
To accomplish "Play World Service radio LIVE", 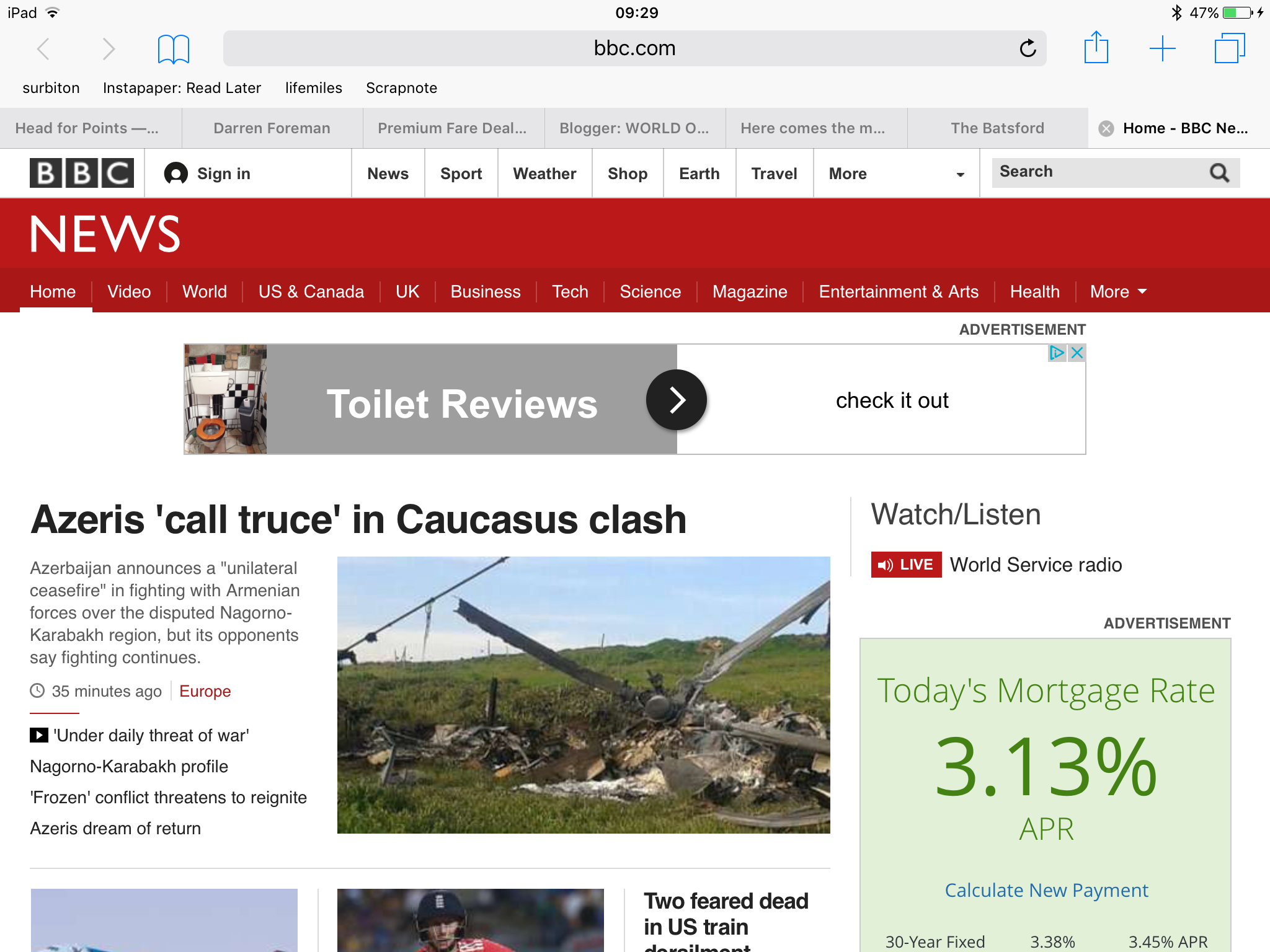I will click(x=906, y=565).
